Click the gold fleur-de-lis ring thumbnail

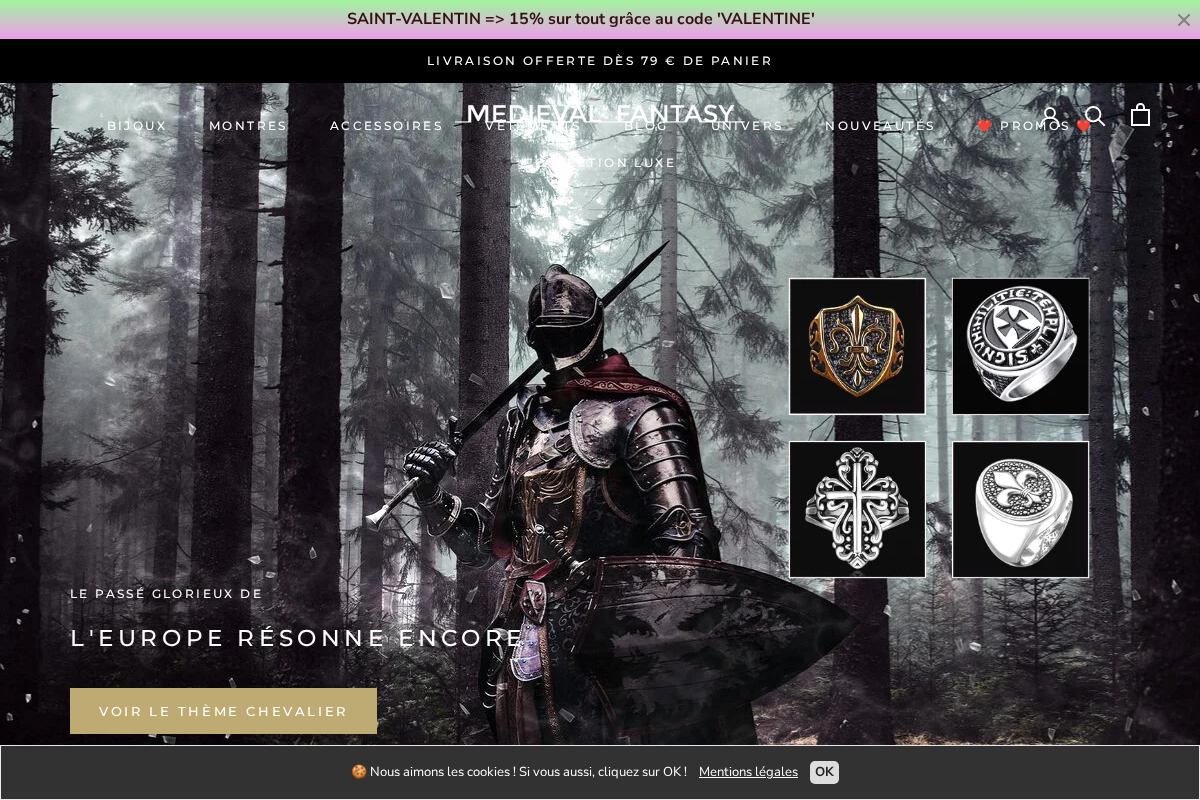pyautogui.click(x=857, y=346)
